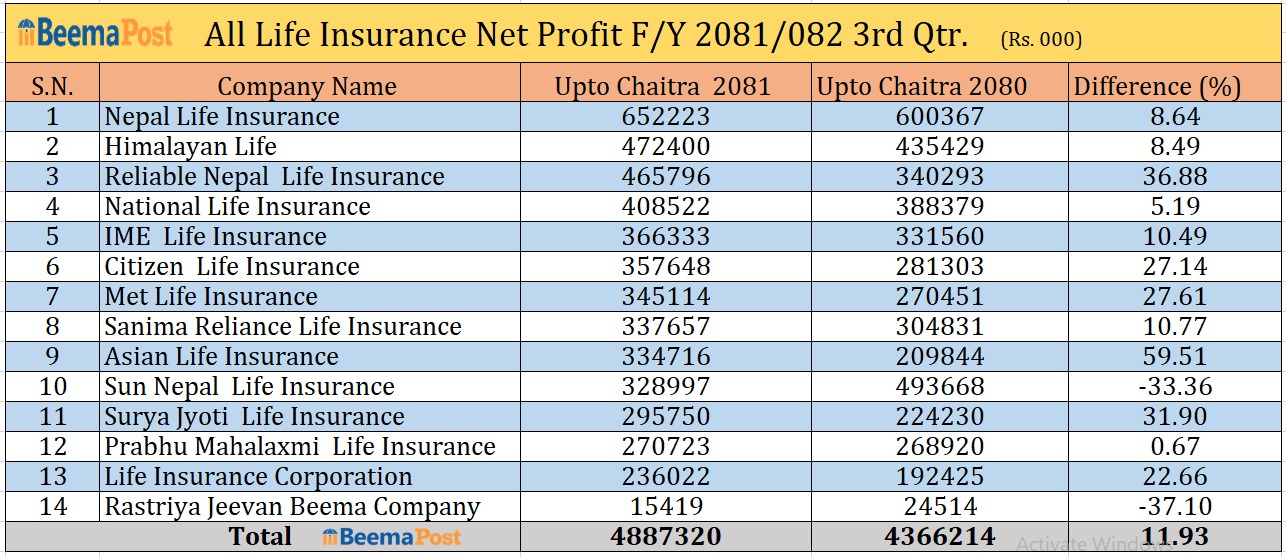The height and width of the screenshot is (557, 1286).
Task: Select the Company Name column header
Action: click(307, 86)
